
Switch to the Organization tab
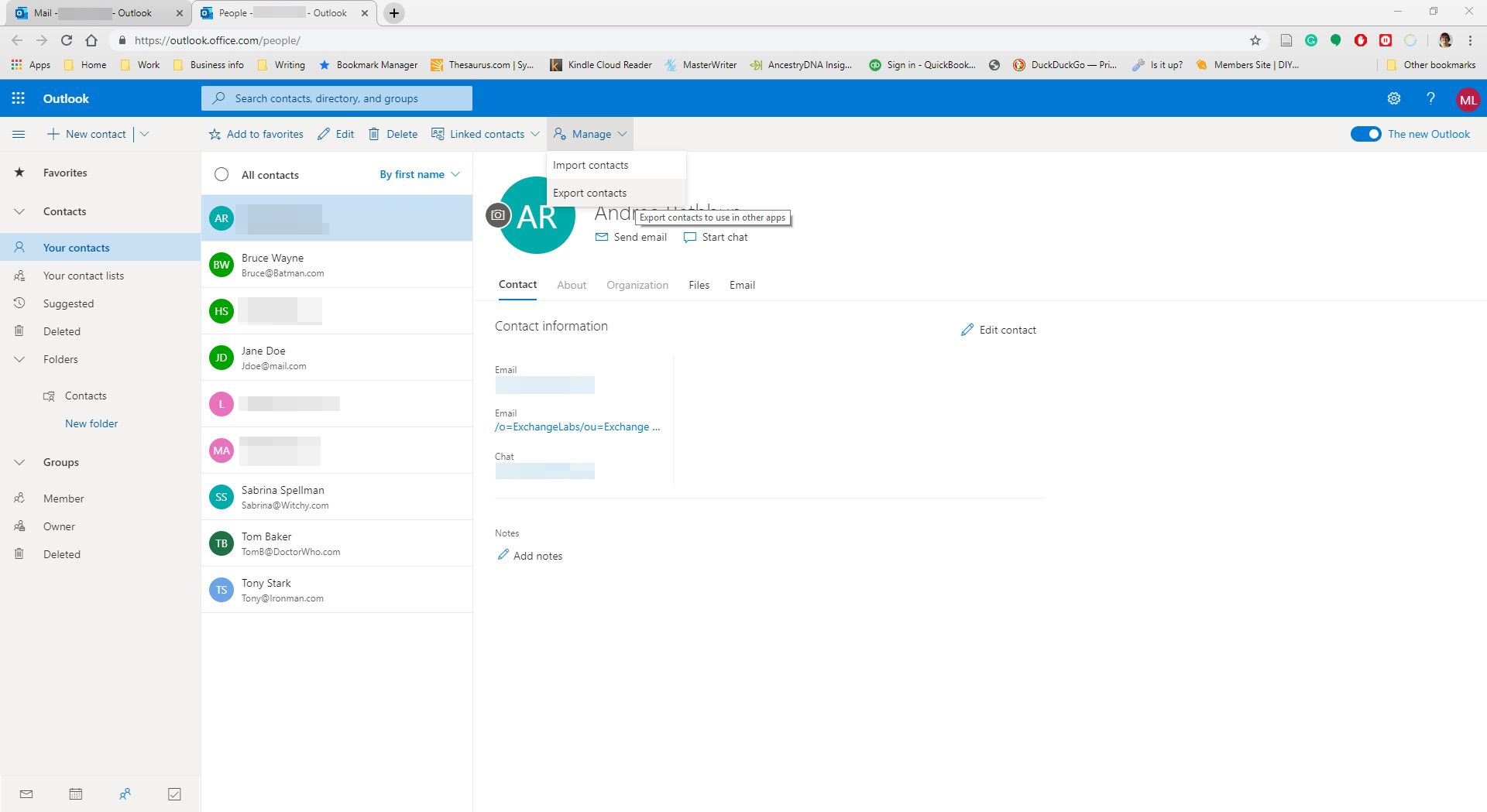coord(637,285)
